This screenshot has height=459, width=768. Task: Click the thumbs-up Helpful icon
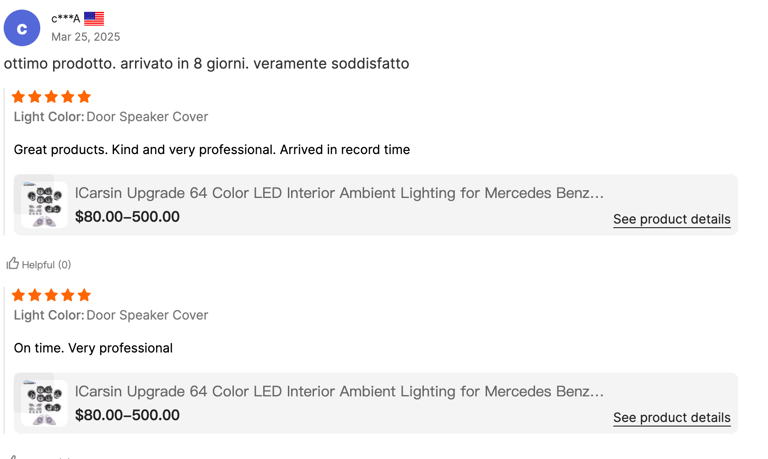[x=13, y=264]
